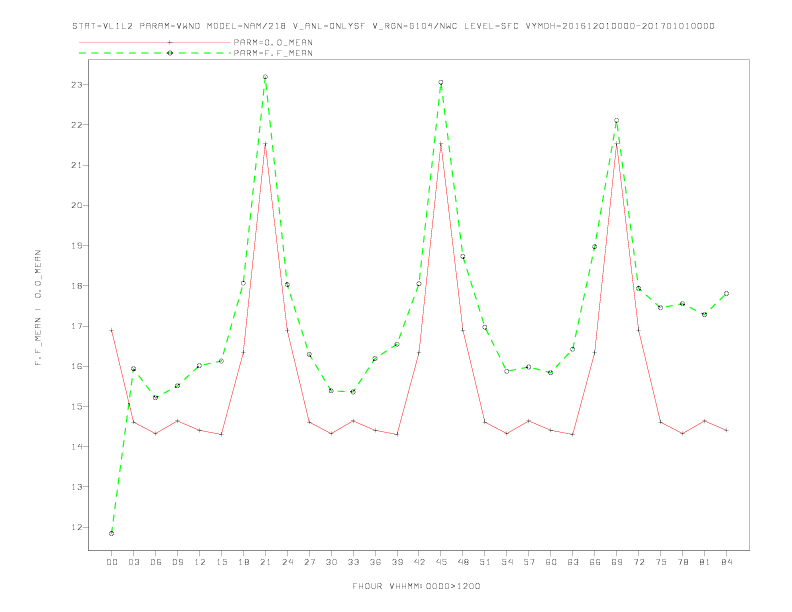Click the x-axis title FHOUR VHHMM:0000>1200
792x612 pixels.
[416, 586]
